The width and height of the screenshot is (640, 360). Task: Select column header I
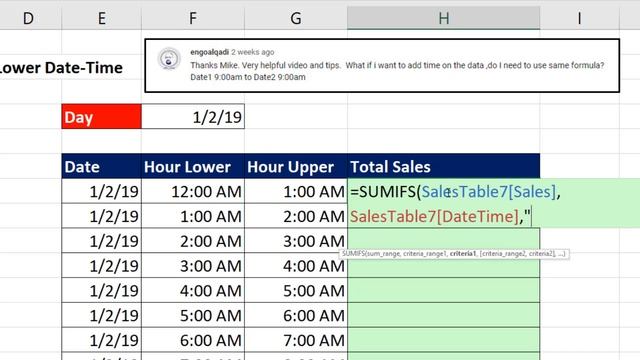point(580,18)
